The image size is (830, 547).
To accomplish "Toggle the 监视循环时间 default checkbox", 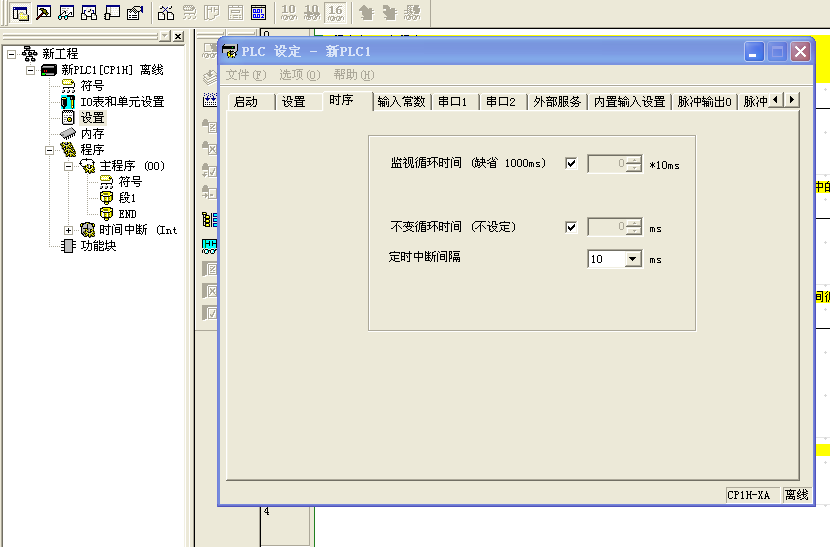I will point(571,164).
